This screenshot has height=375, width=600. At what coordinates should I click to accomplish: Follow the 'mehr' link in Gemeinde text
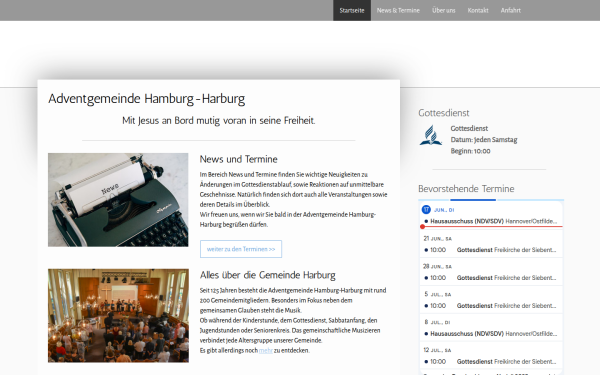[266, 351]
